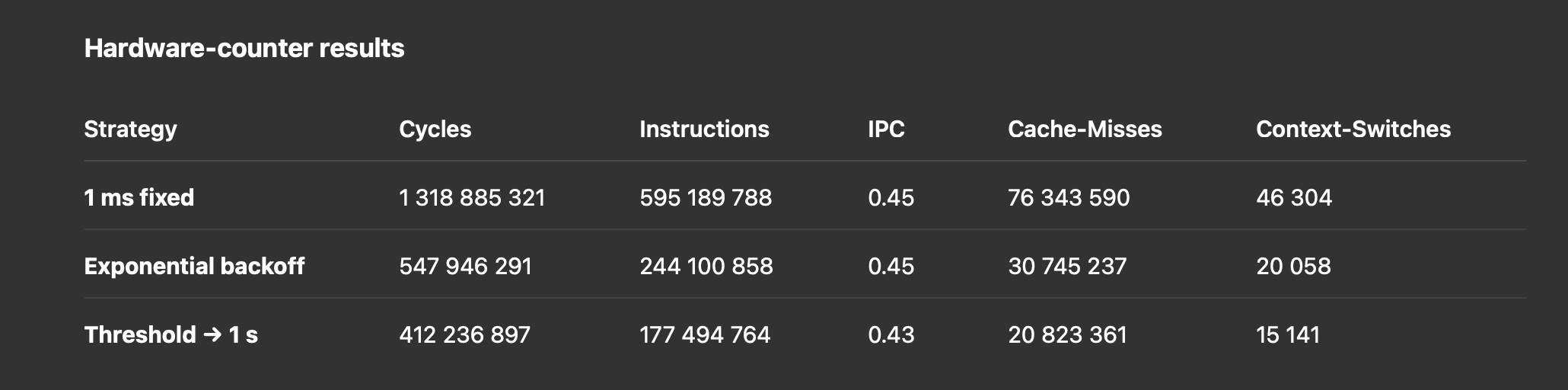The image size is (1568, 390).
Task: Select cache-misses value 20 823 361
Action: tap(1067, 335)
